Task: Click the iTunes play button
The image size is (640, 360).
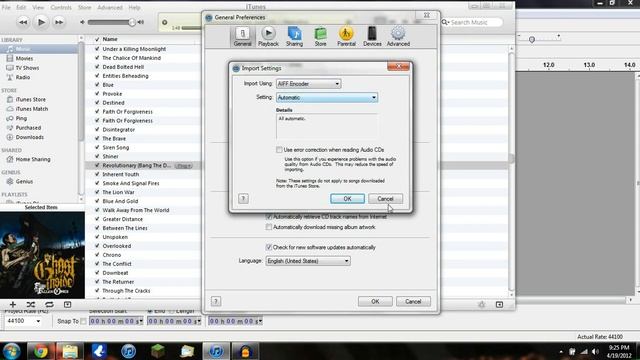Action: click(41, 22)
